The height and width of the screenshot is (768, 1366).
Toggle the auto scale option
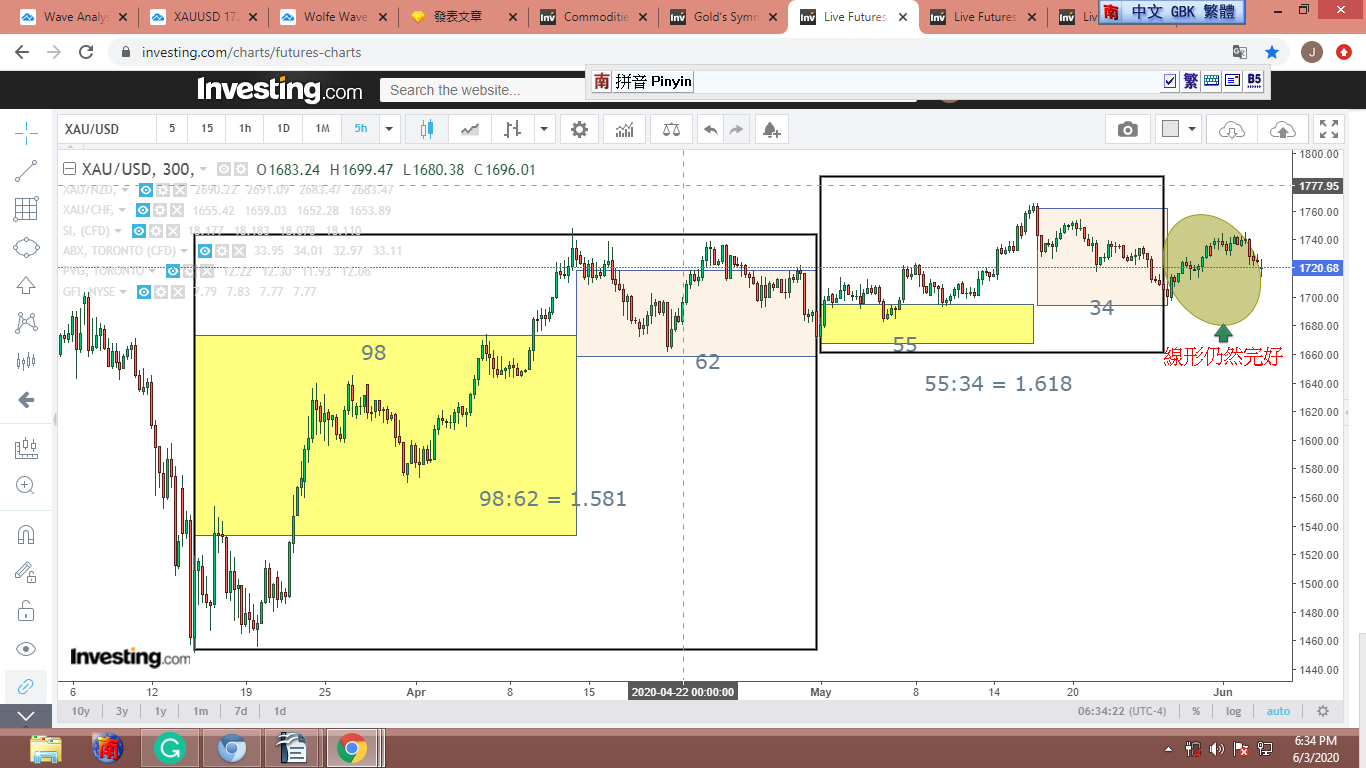[x=1278, y=711]
